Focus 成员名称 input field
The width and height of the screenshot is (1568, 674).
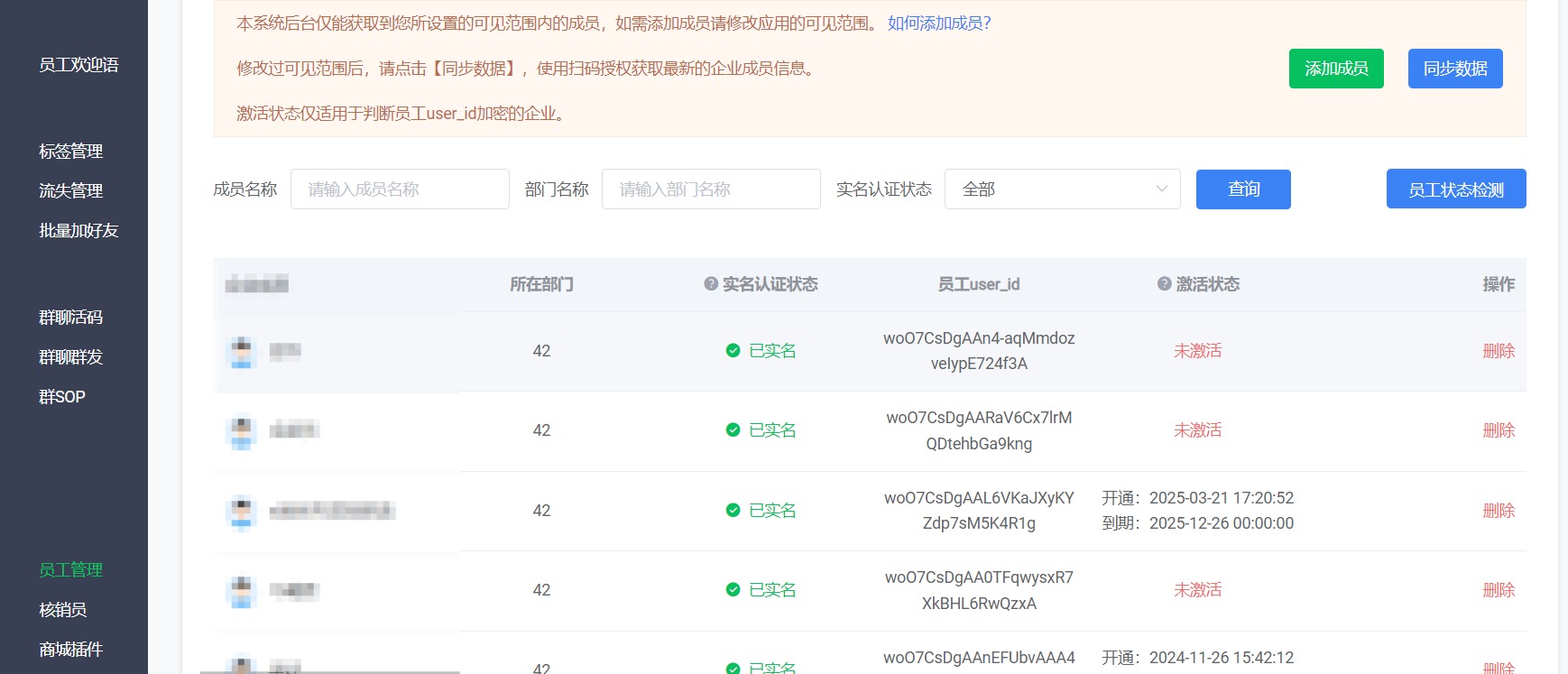pos(400,189)
